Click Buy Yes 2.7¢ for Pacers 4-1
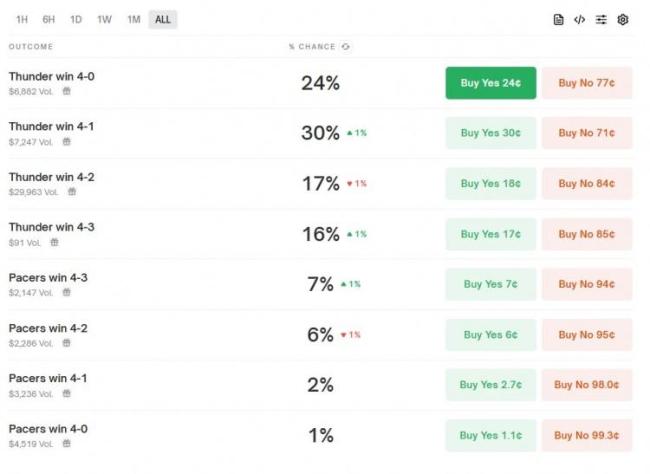Viewport: 650px width, 474px height. (x=490, y=385)
